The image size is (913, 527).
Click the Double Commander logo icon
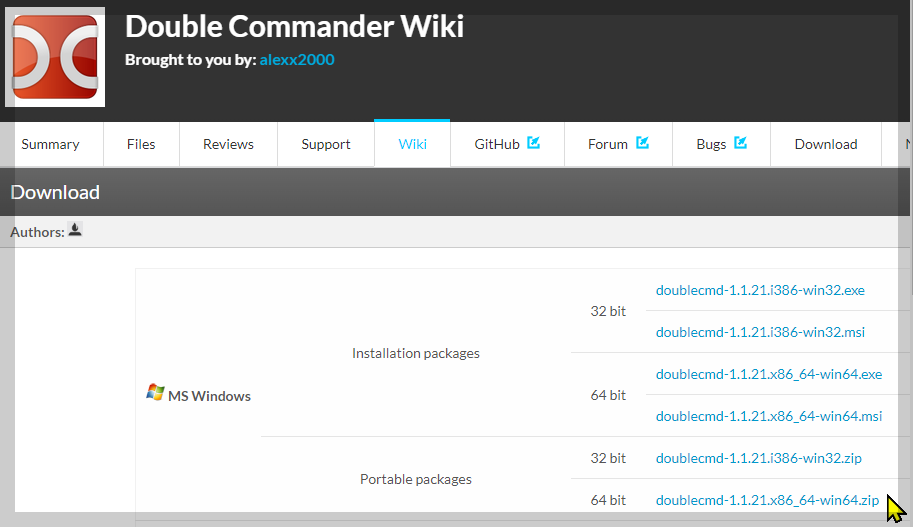tap(55, 57)
